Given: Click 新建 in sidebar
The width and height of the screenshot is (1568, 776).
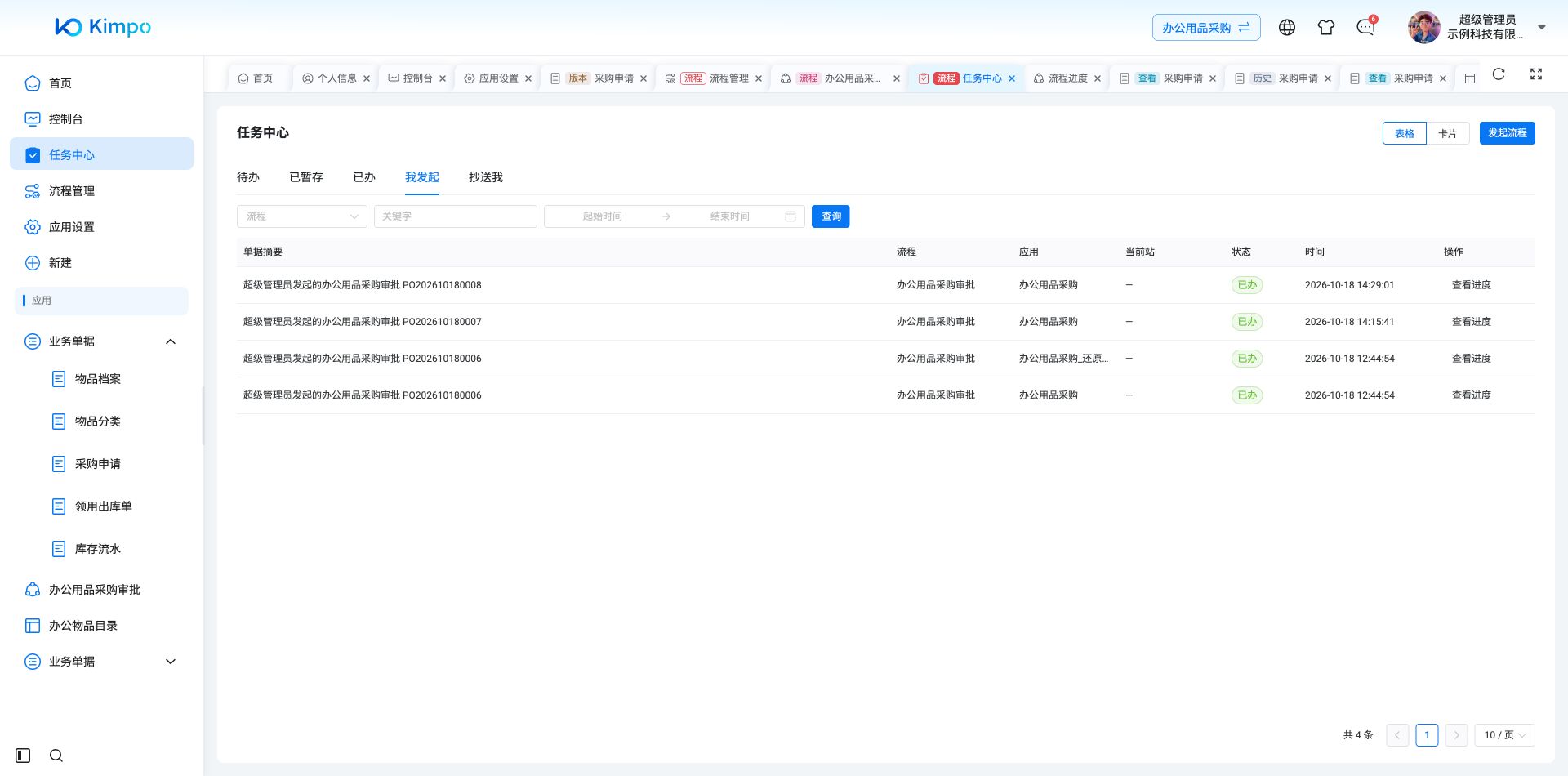Looking at the screenshot, I should click(101, 262).
